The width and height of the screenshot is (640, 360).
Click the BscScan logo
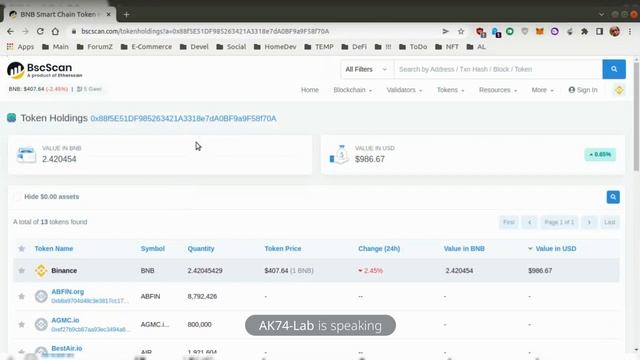(x=44, y=70)
